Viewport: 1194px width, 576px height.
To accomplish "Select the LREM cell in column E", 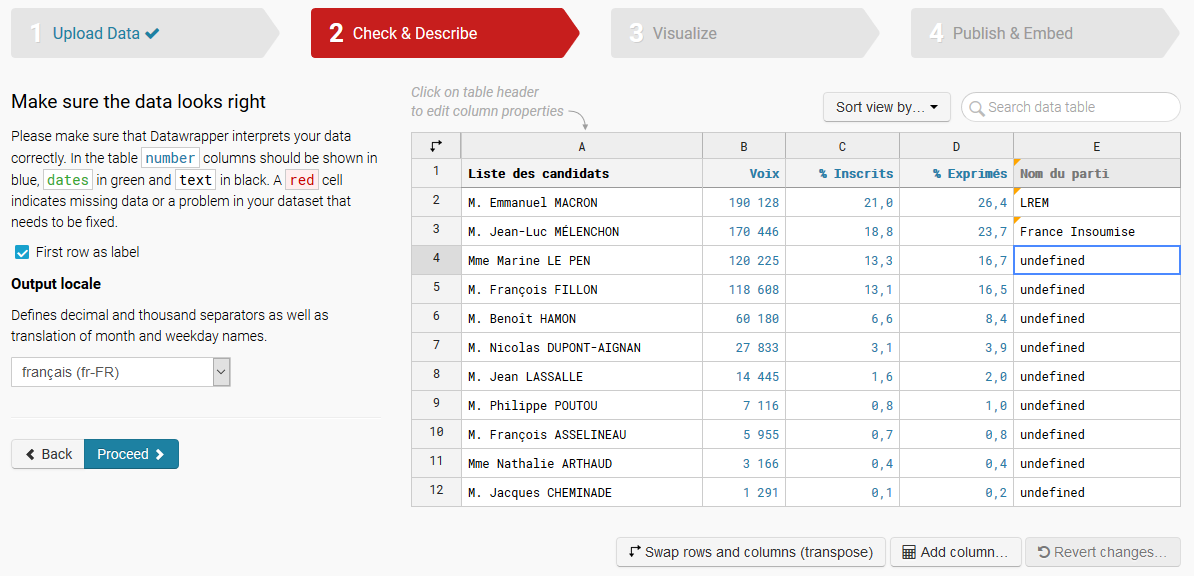I will click(x=1097, y=203).
